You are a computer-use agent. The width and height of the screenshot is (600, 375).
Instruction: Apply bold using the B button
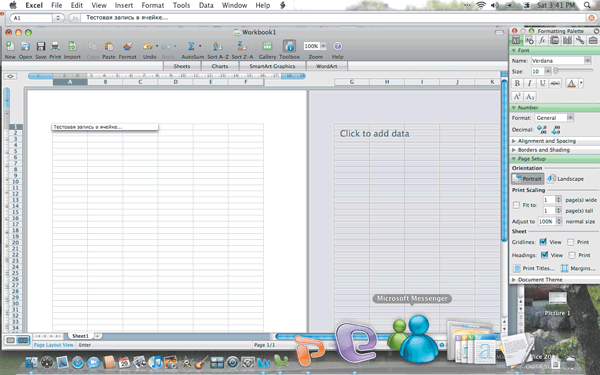click(x=517, y=83)
